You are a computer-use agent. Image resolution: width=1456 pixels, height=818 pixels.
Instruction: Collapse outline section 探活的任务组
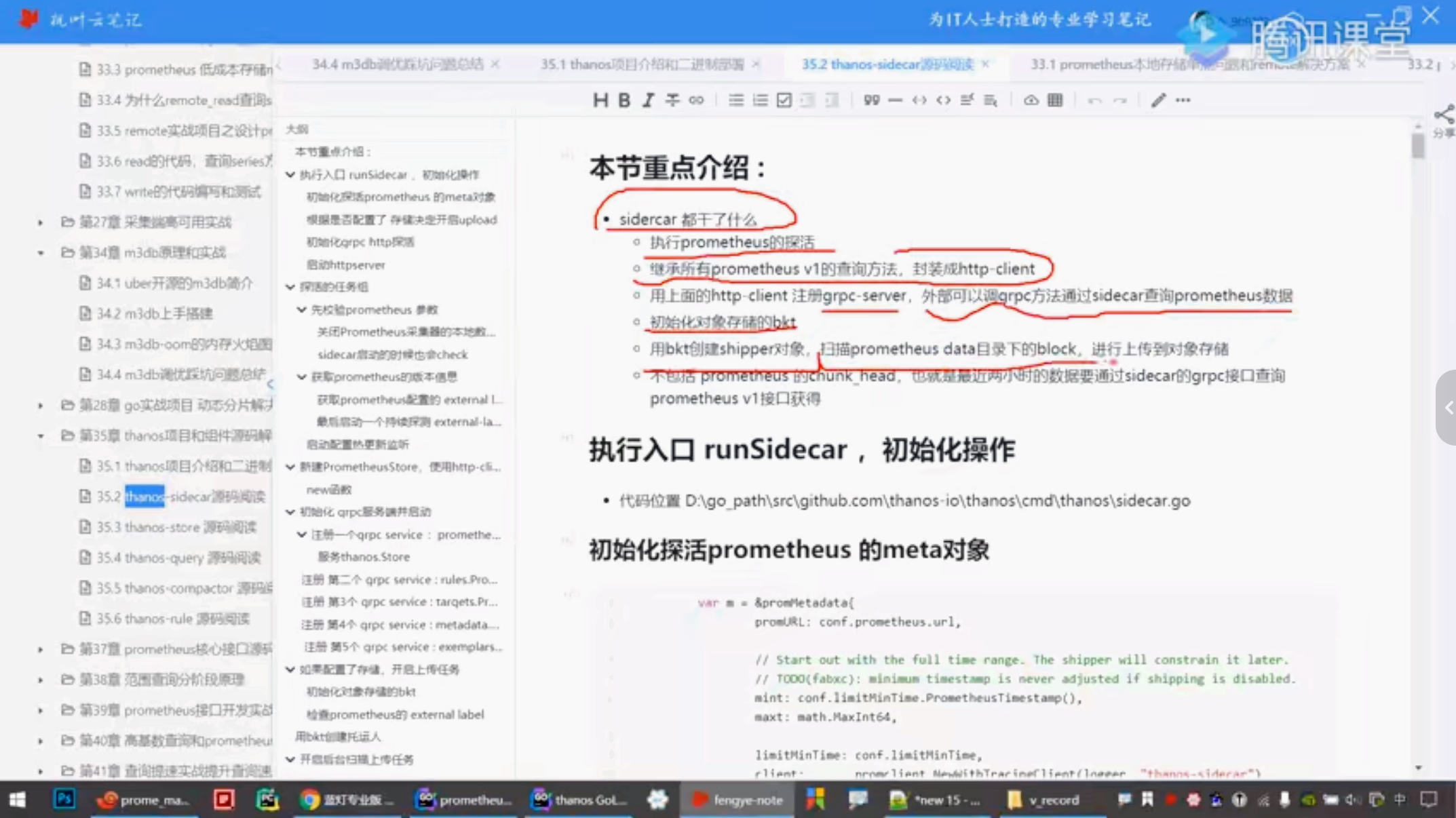(x=290, y=287)
